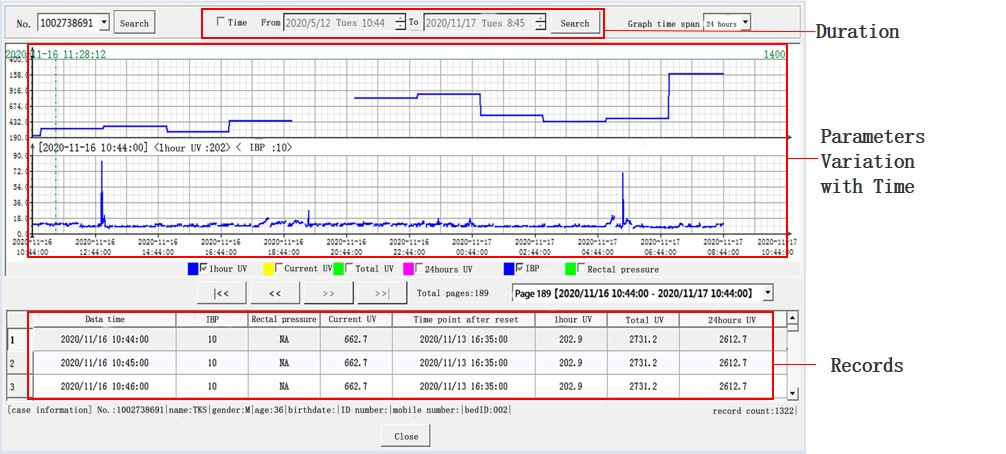Open the patient No. dropdown
1006x454 pixels.
click(x=104, y=22)
